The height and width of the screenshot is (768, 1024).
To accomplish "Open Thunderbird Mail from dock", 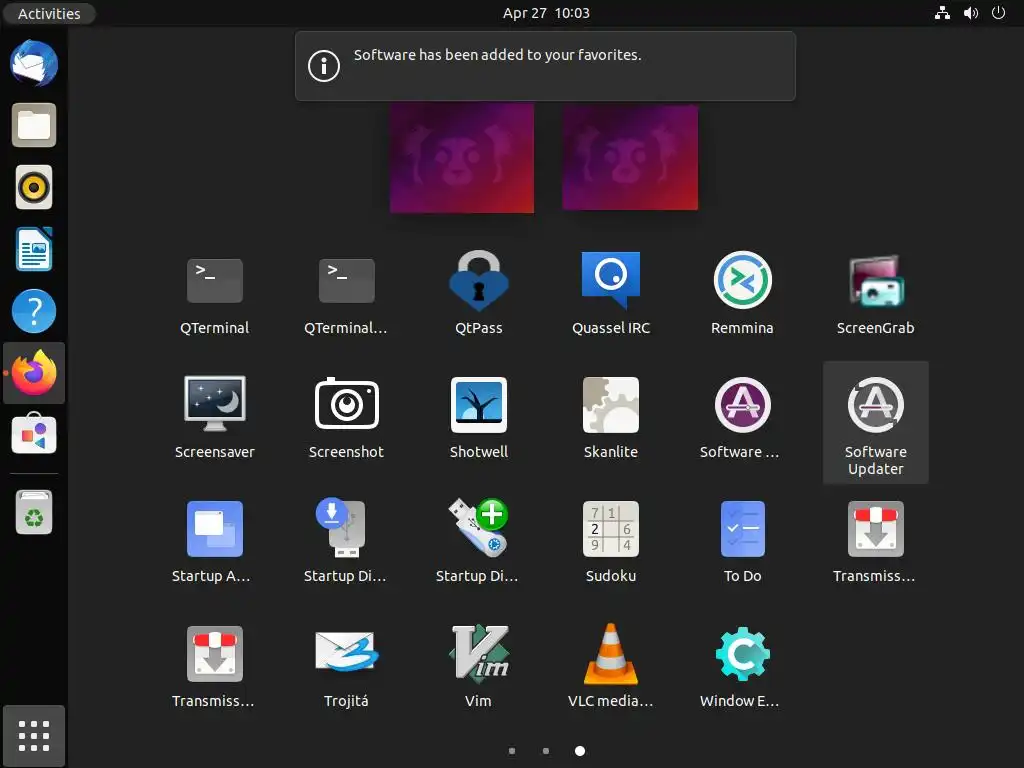I will coord(34,63).
